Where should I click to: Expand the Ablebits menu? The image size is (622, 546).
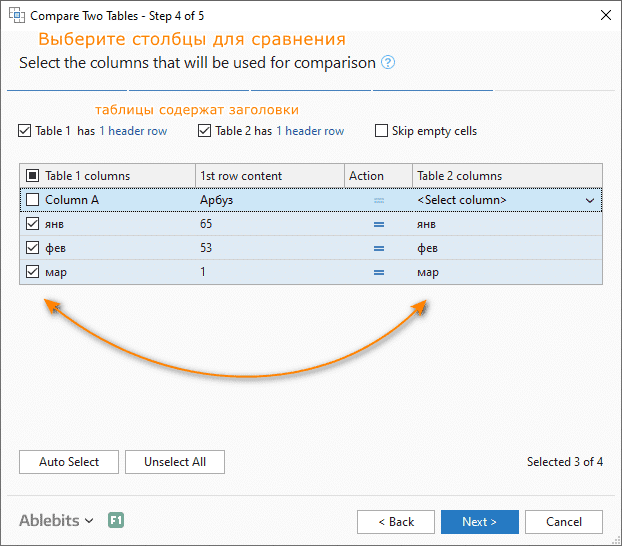click(56, 521)
